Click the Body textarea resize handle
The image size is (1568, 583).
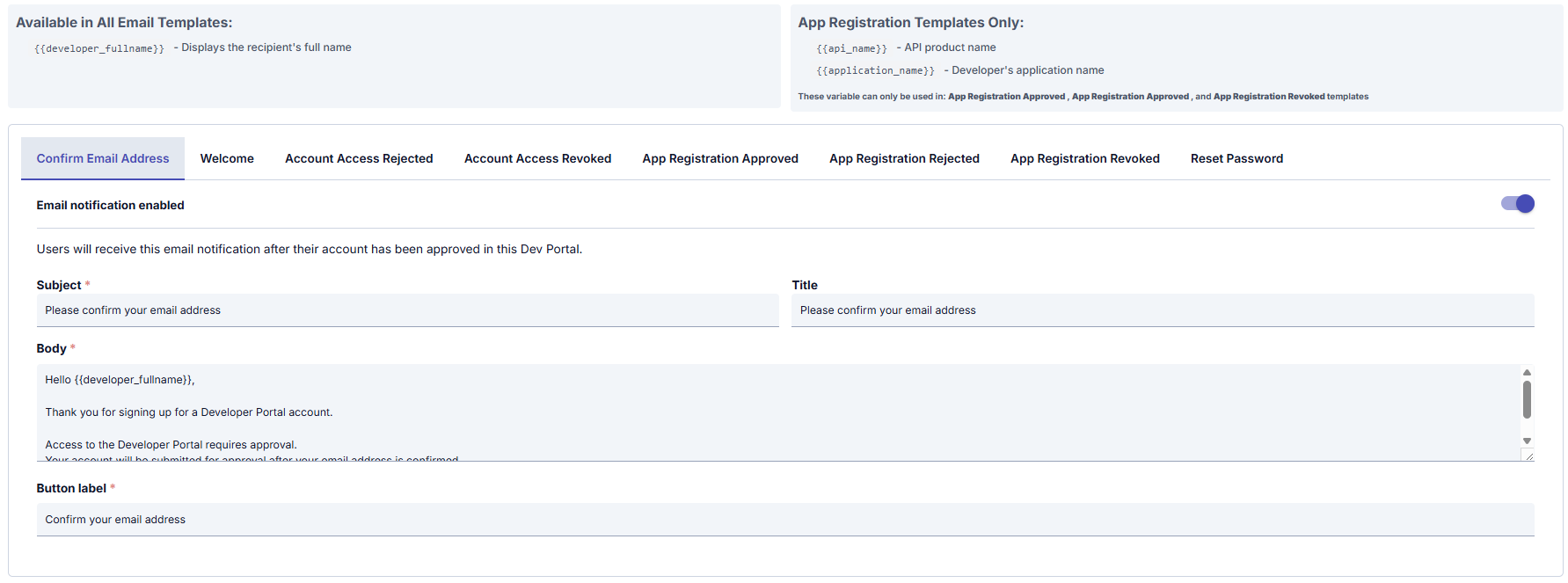click(x=1528, y=455)
